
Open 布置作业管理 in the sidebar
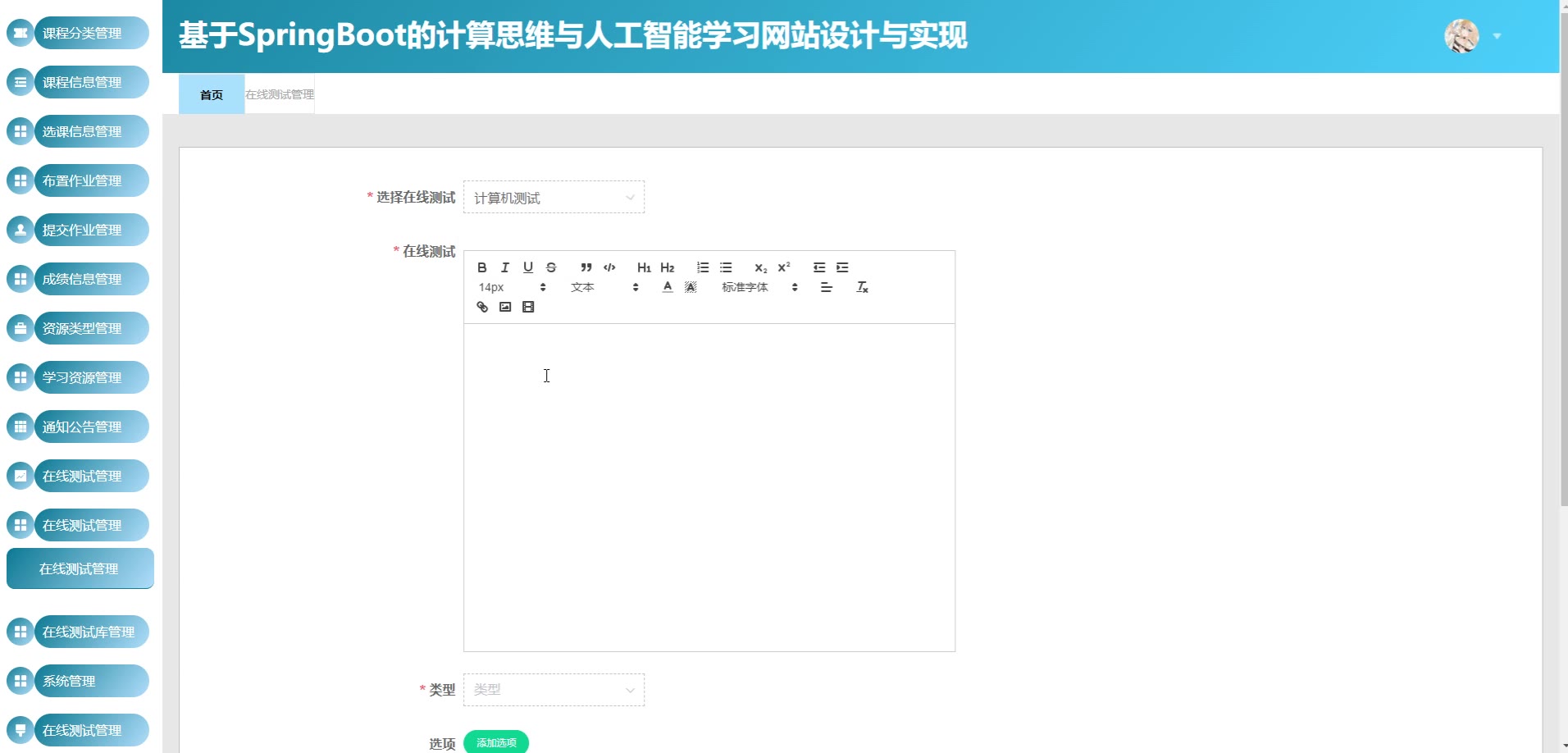[x=78, y=180]
